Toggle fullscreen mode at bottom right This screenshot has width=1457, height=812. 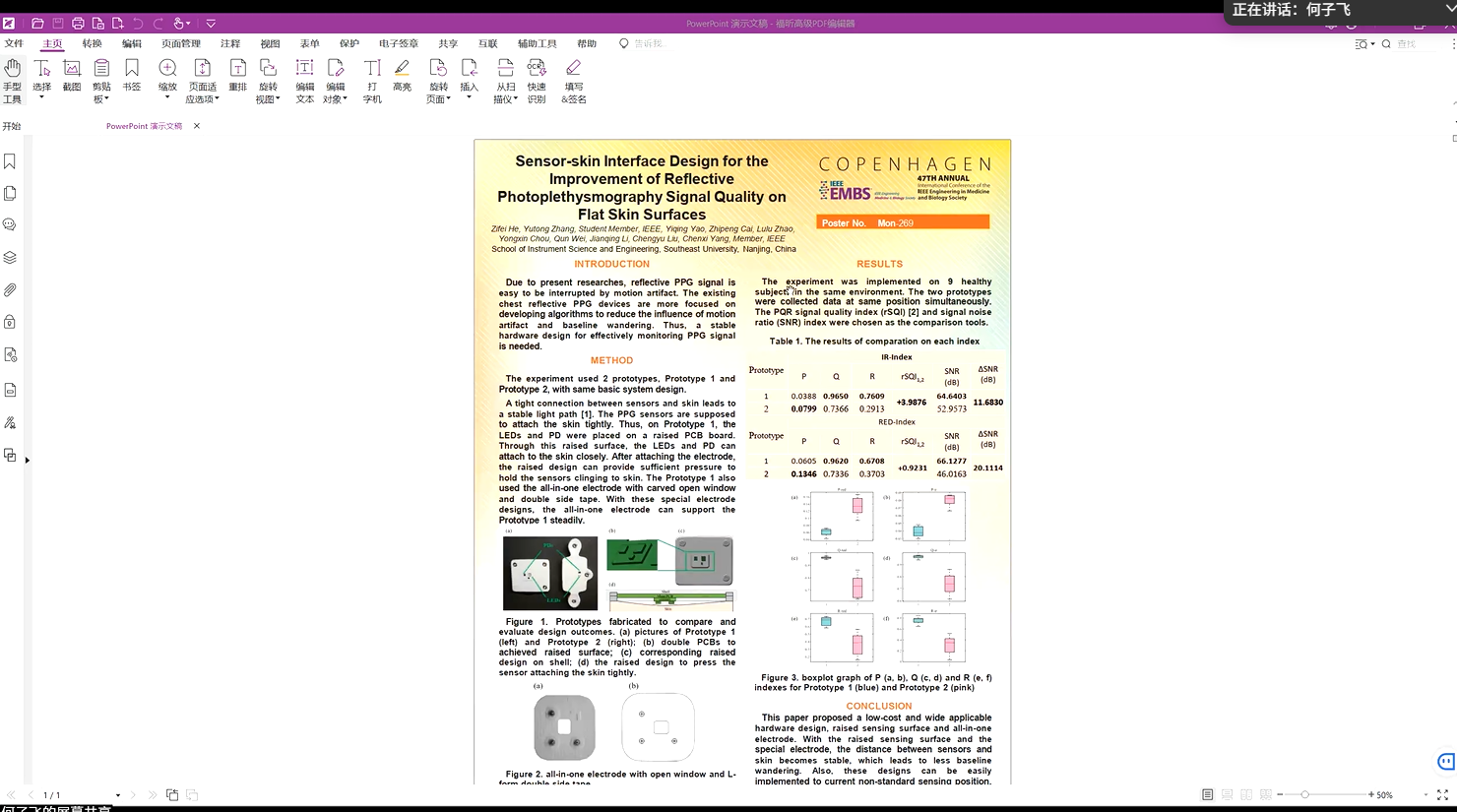[1442, 794]
